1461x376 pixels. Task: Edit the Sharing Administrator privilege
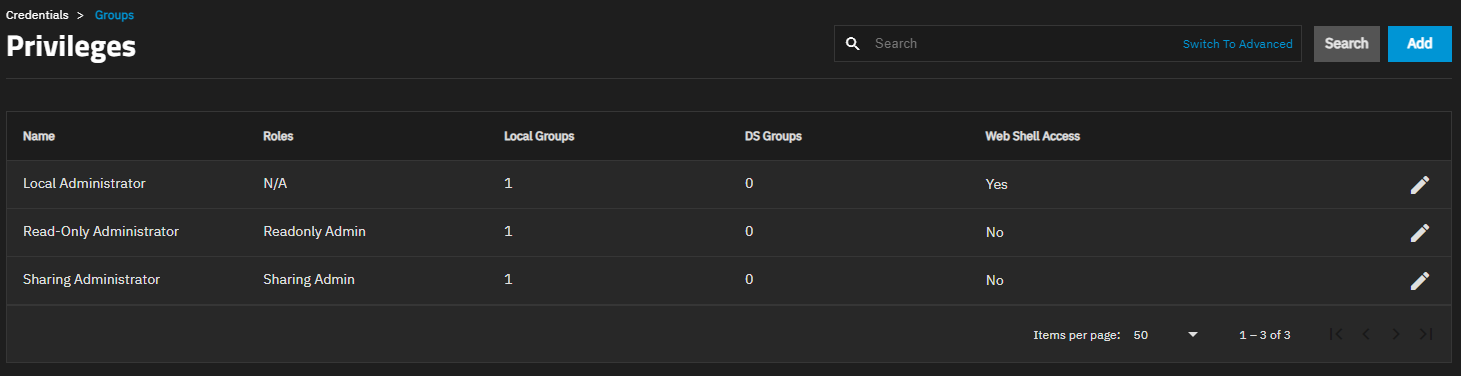[x=1419, y=281]
